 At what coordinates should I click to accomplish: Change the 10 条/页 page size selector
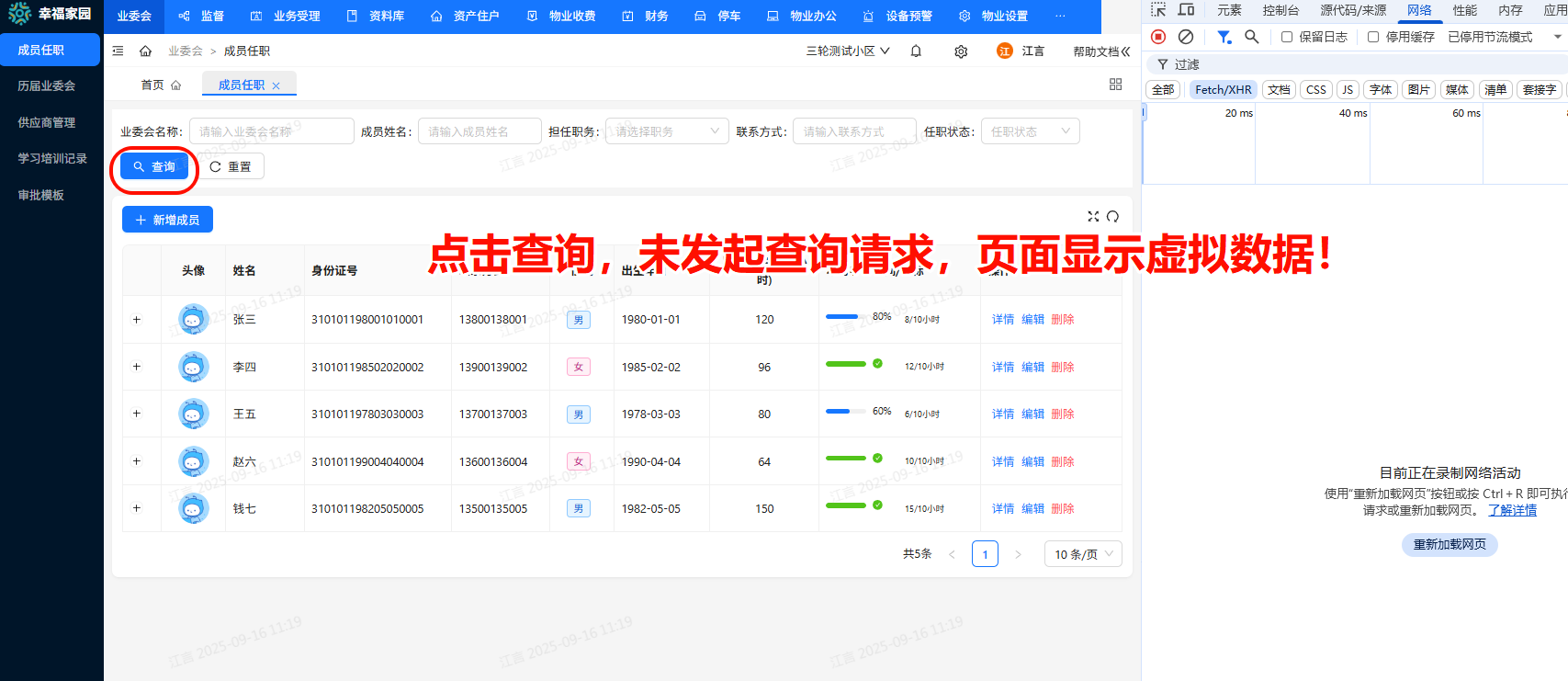click(1082, 554)
